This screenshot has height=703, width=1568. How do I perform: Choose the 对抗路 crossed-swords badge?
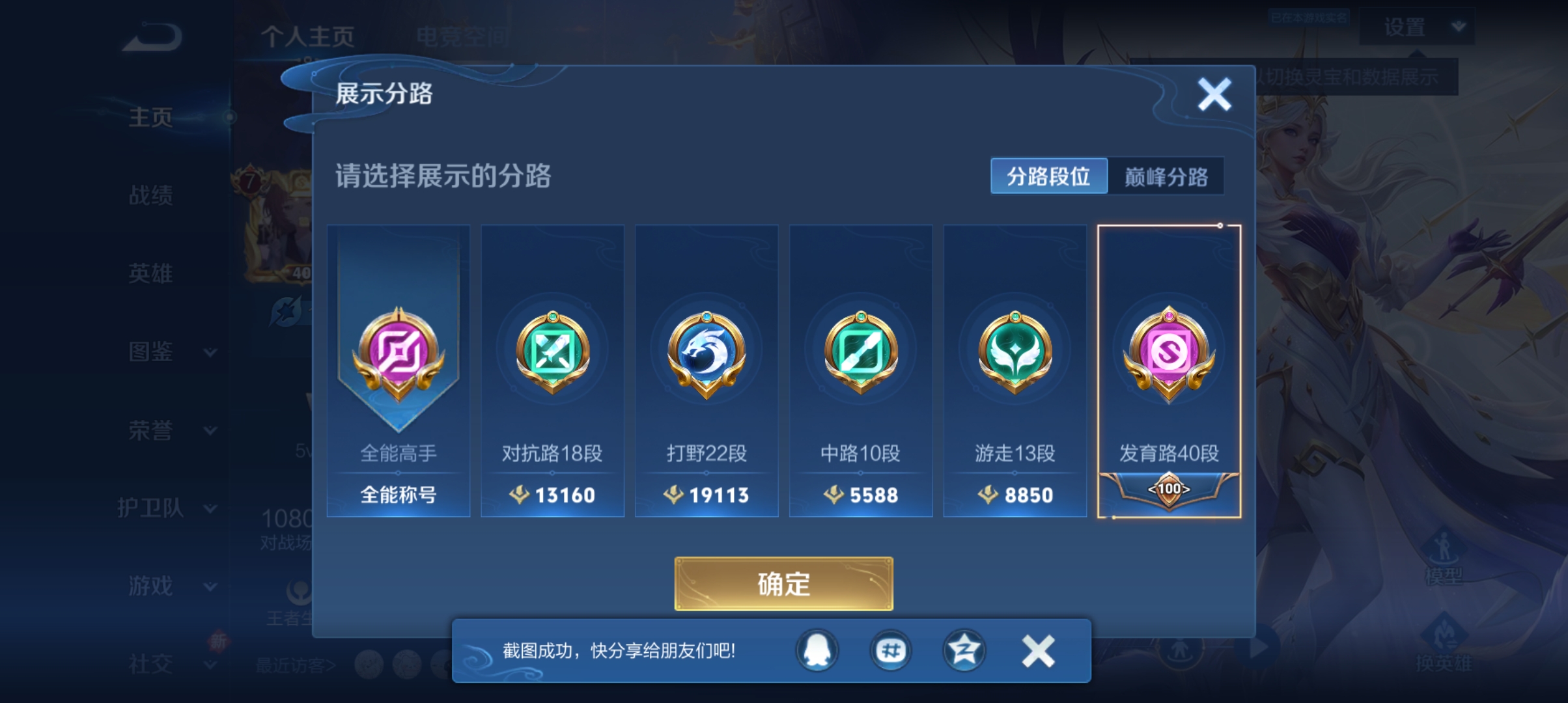point(553,352)
